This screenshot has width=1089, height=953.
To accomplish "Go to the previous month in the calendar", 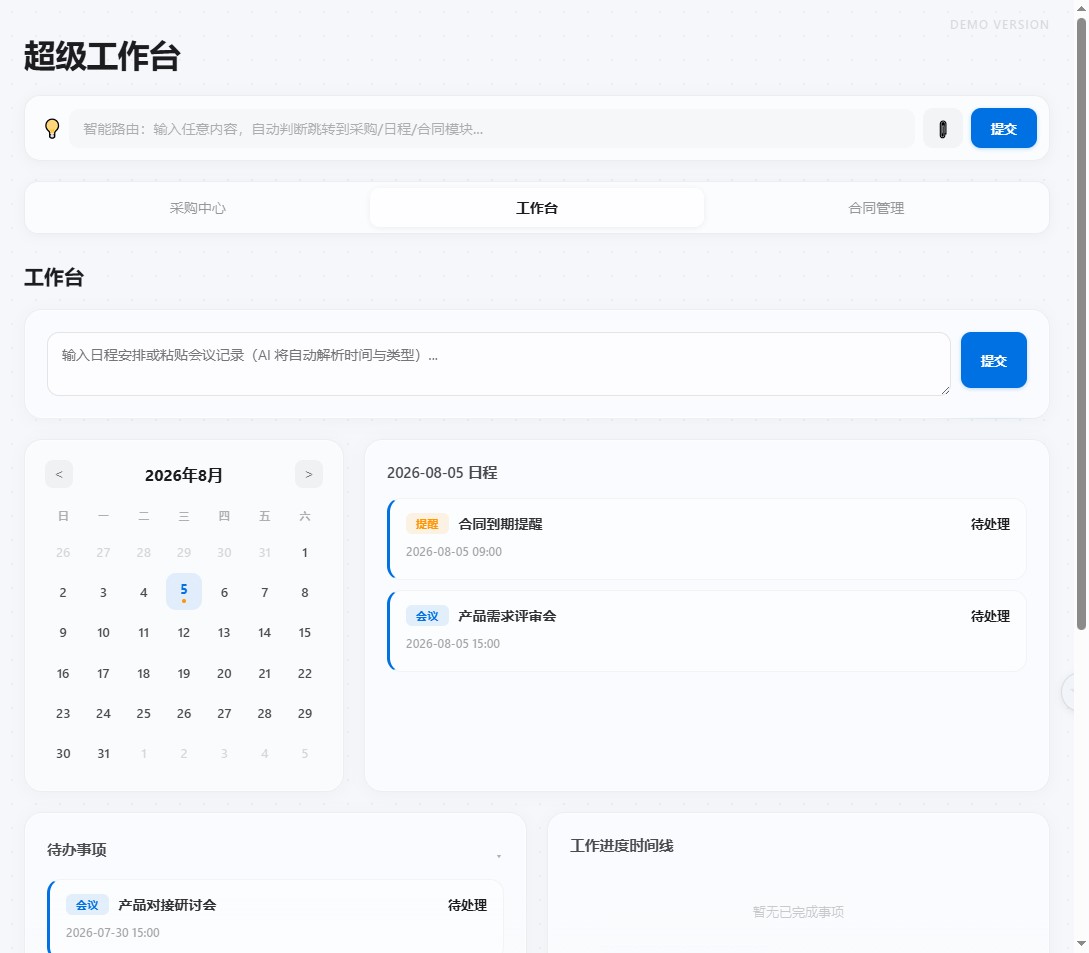I will 59,474.
